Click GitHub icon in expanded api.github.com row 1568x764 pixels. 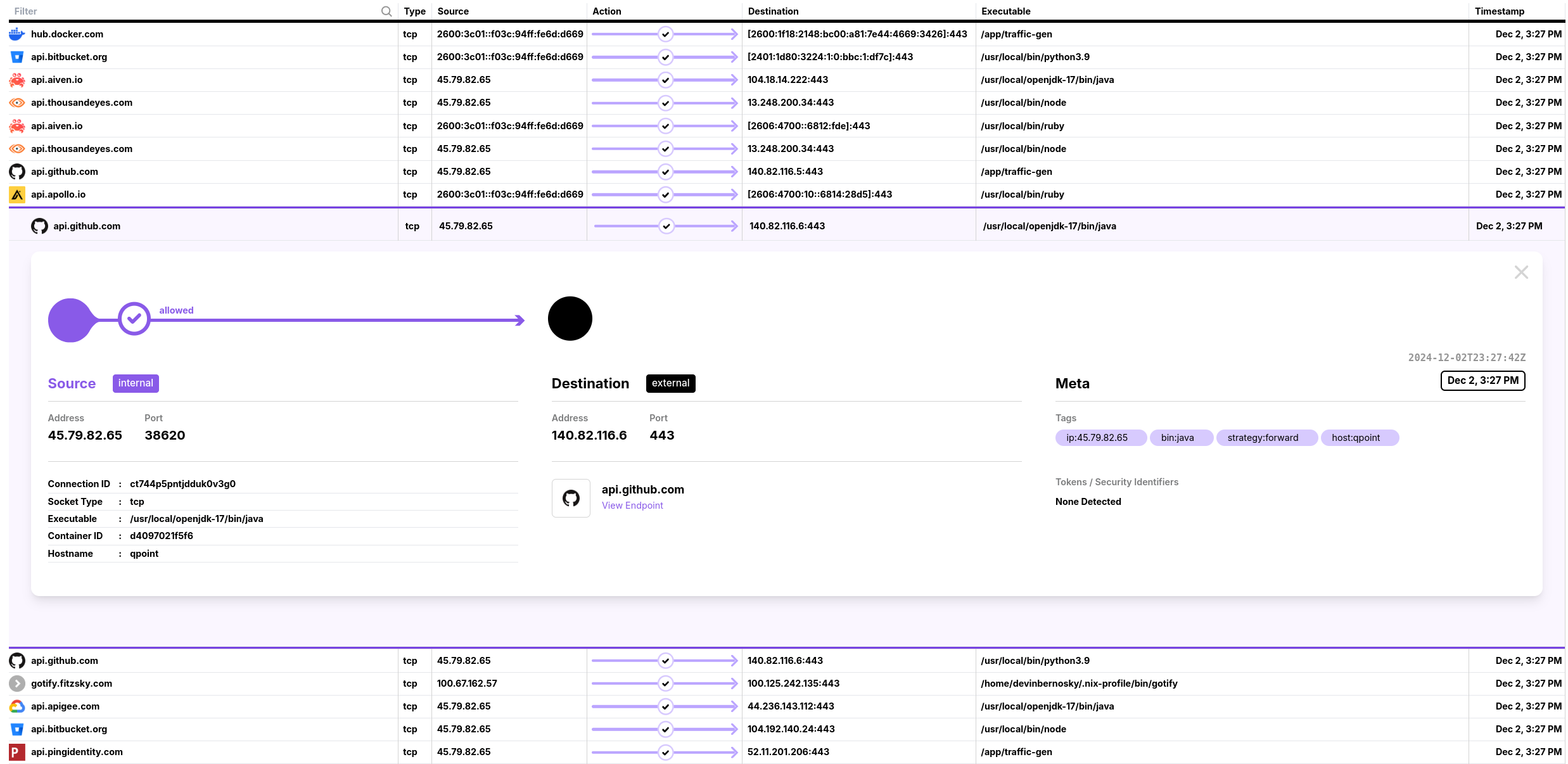[39, 226]
